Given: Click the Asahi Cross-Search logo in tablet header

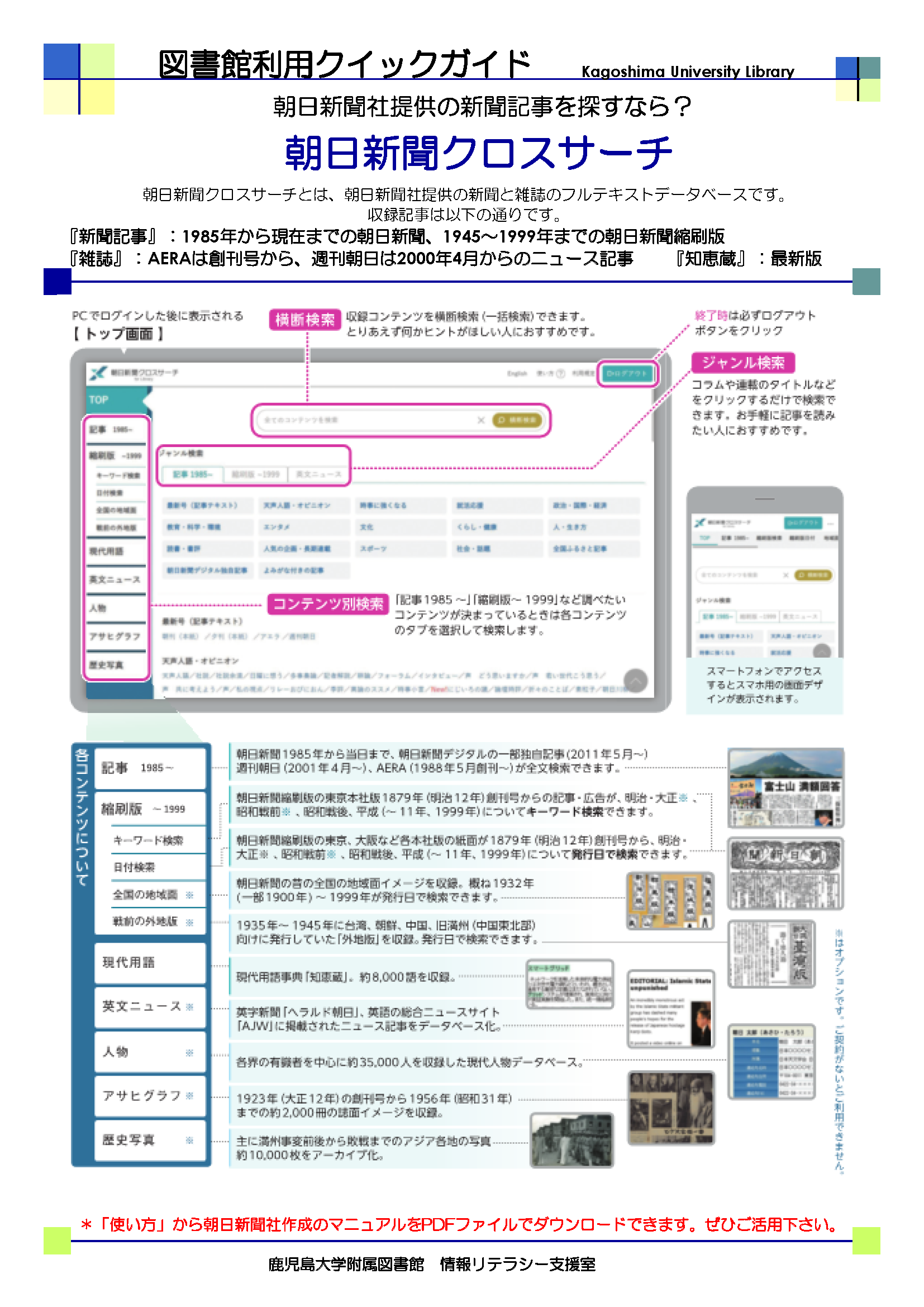Looking at the screenshot, I should tap(134, 373).
